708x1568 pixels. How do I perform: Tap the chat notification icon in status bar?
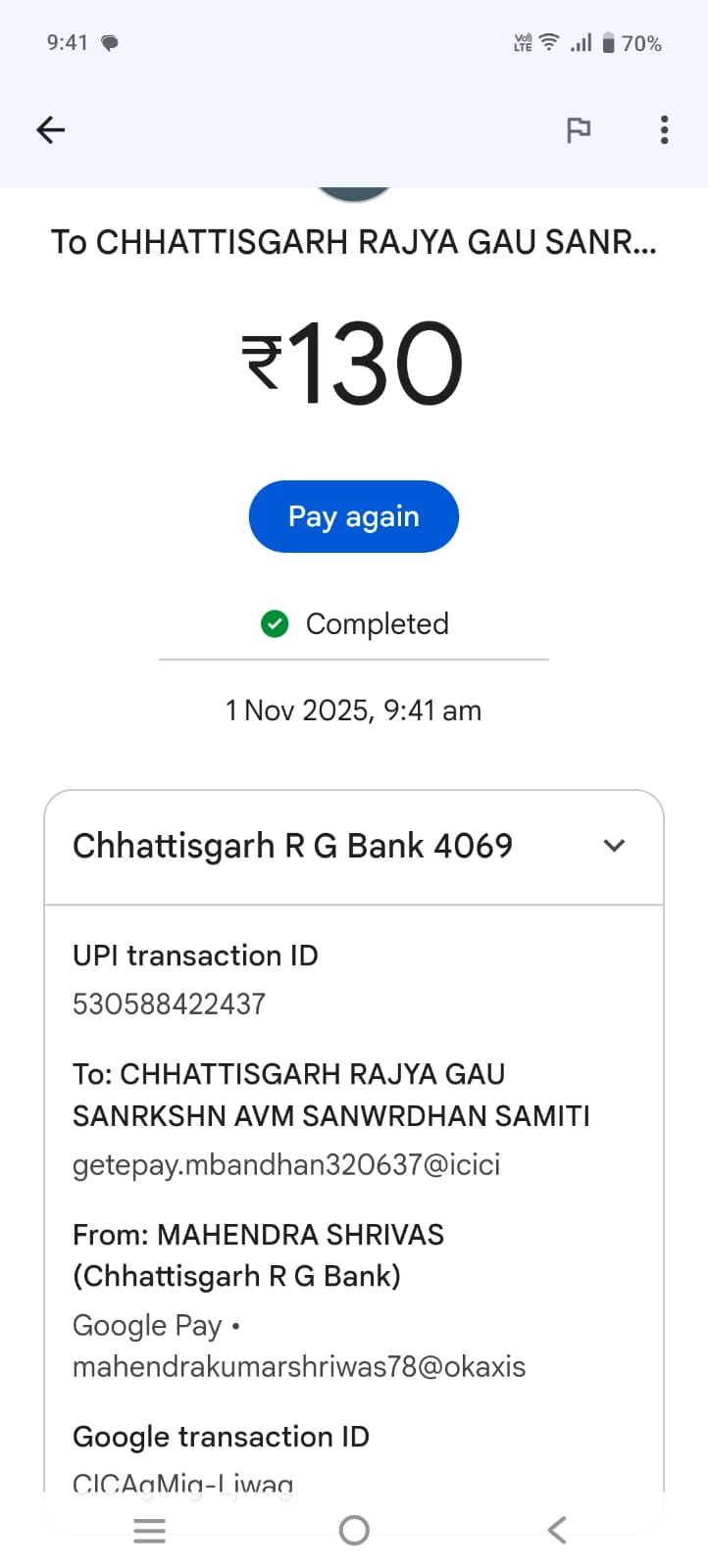(110, 43)
